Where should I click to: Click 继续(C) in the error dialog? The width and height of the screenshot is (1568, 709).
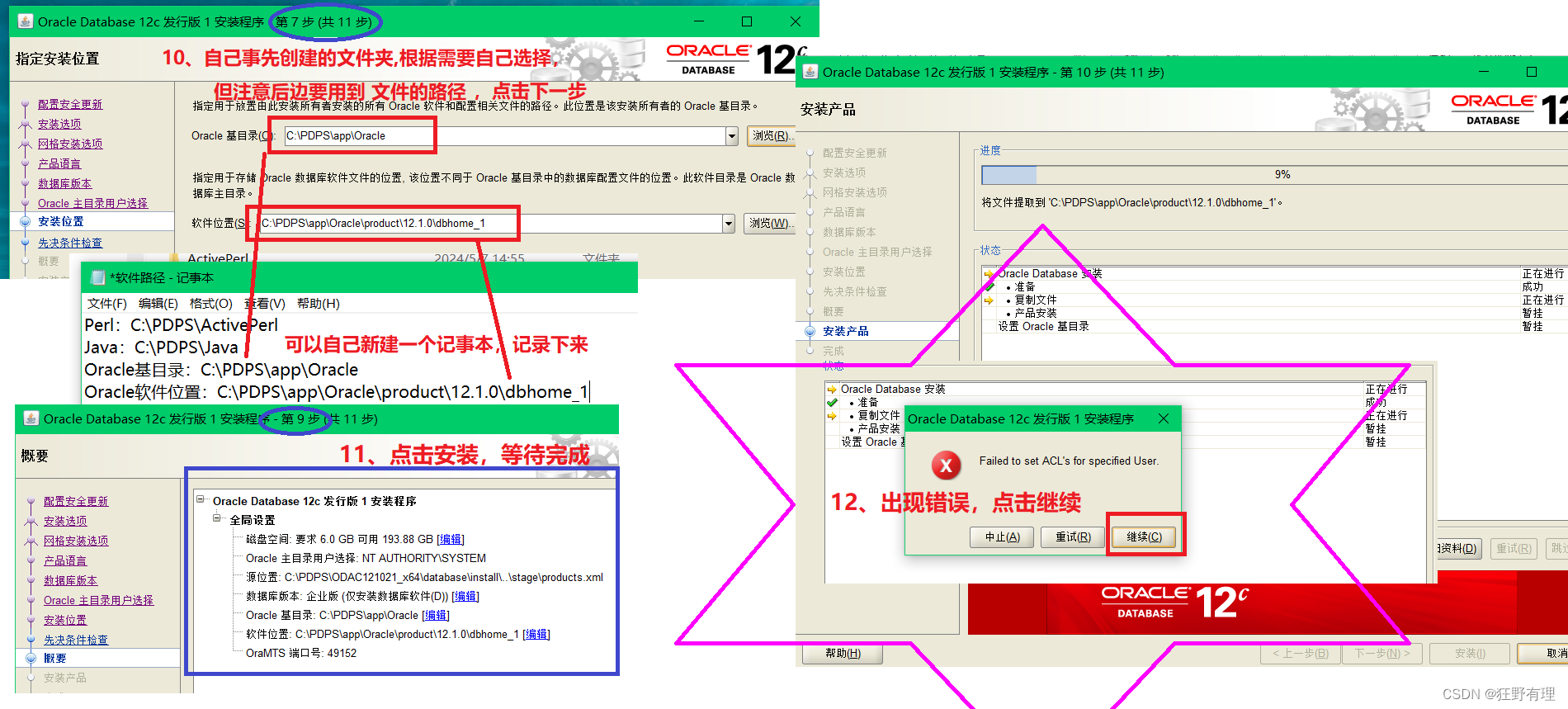1145,536
